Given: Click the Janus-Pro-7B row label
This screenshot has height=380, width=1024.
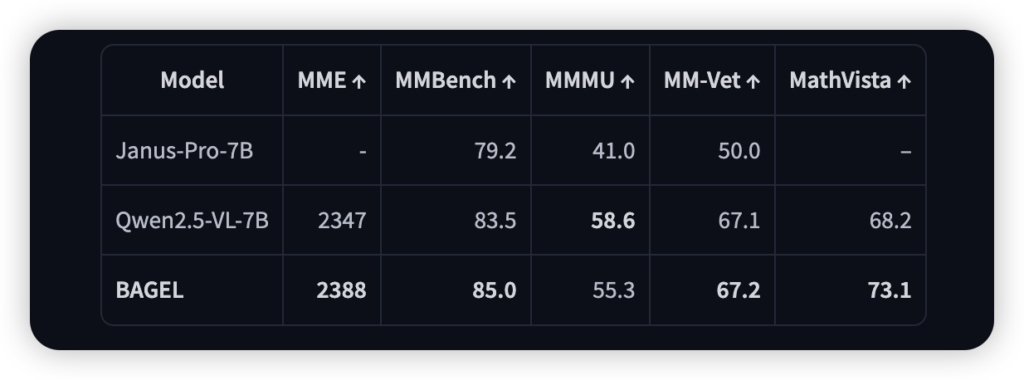Looking at the screenshot, I should click(184, 151).
